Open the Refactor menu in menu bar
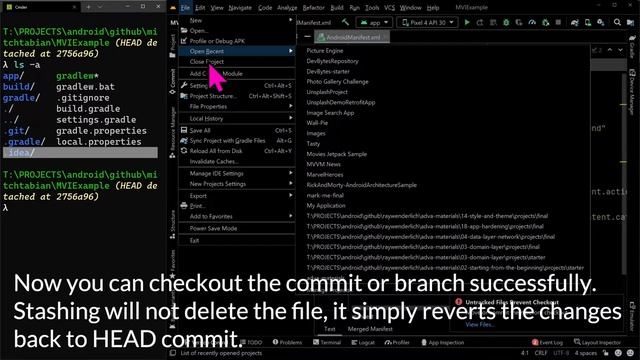The height and width of the screenshot is (360, 640). tap(313, 7)
